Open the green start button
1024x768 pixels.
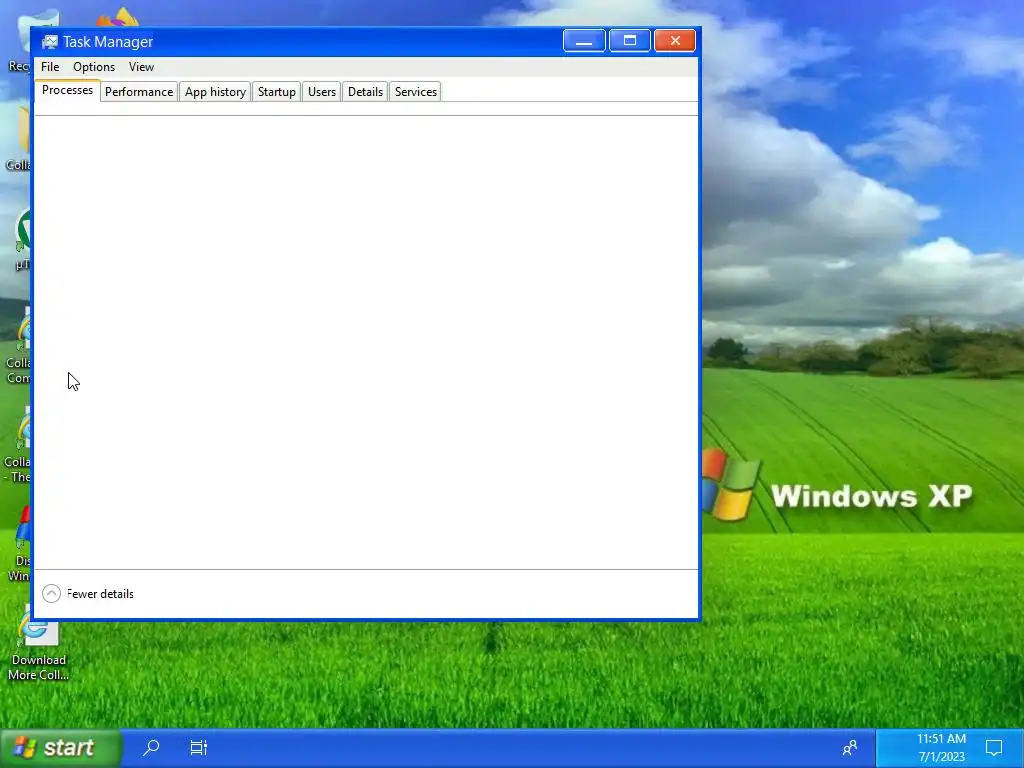click(61, 748)
